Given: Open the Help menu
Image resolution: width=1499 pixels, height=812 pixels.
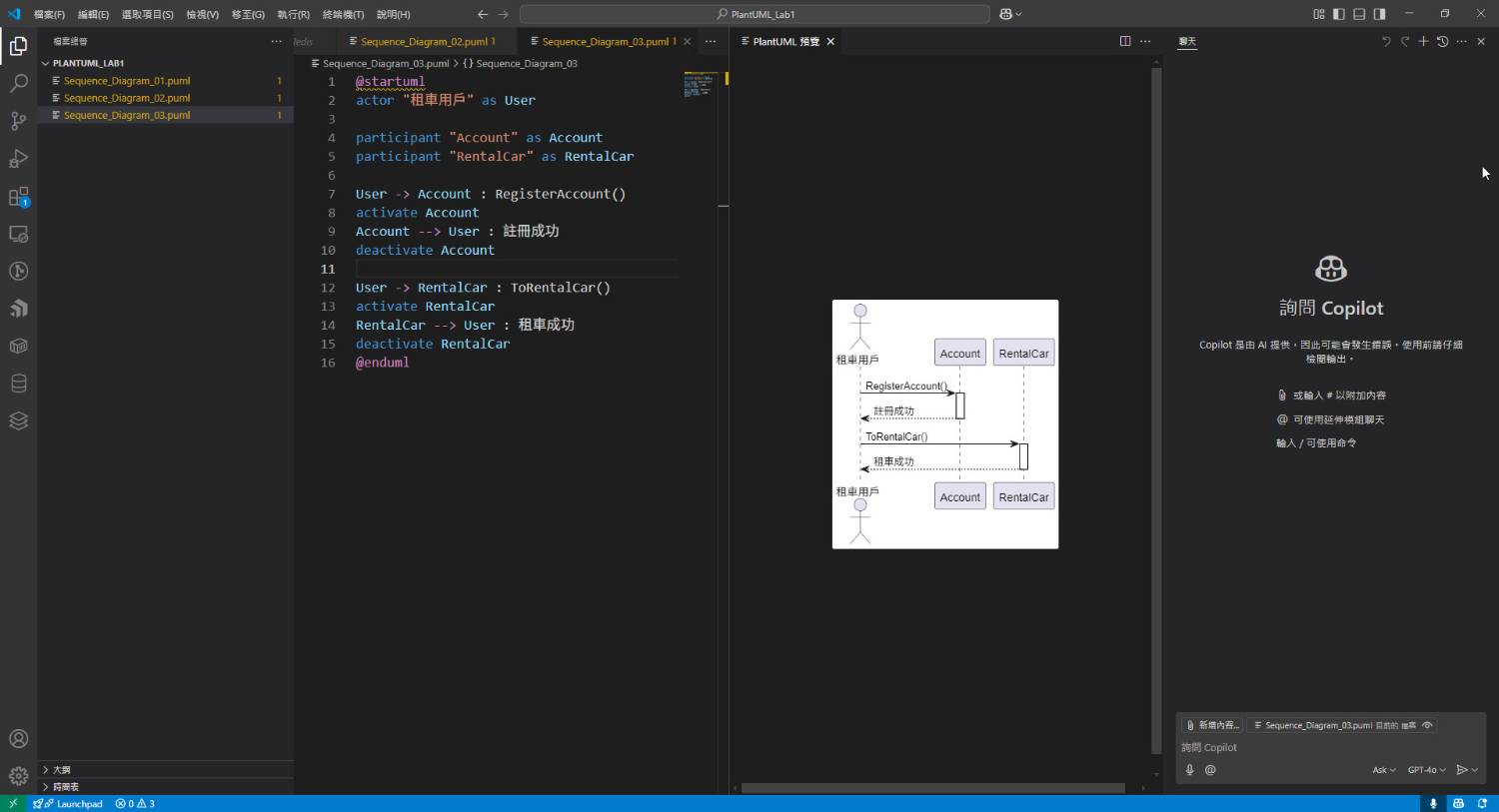Looking at the screenshot, I should coord(393,14).
